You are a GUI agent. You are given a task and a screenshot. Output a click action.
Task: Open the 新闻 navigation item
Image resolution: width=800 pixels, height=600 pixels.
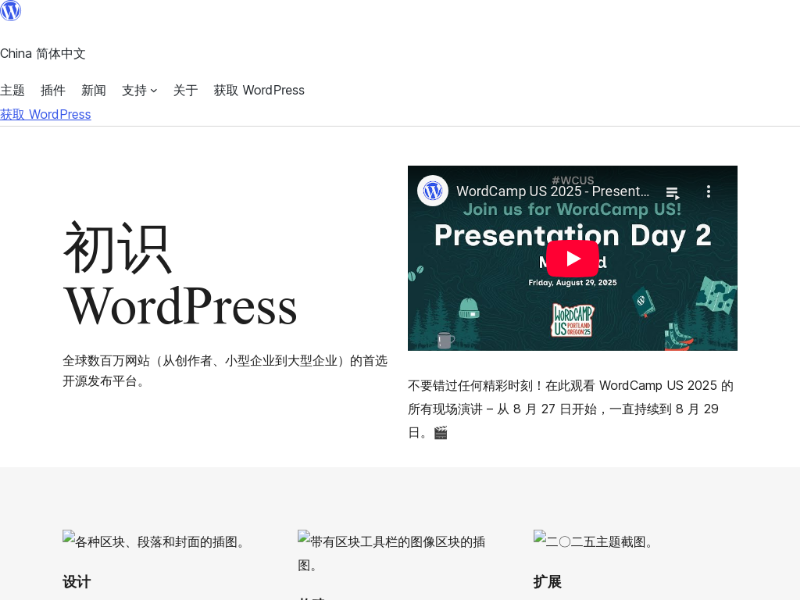click(x=93, y=90)
